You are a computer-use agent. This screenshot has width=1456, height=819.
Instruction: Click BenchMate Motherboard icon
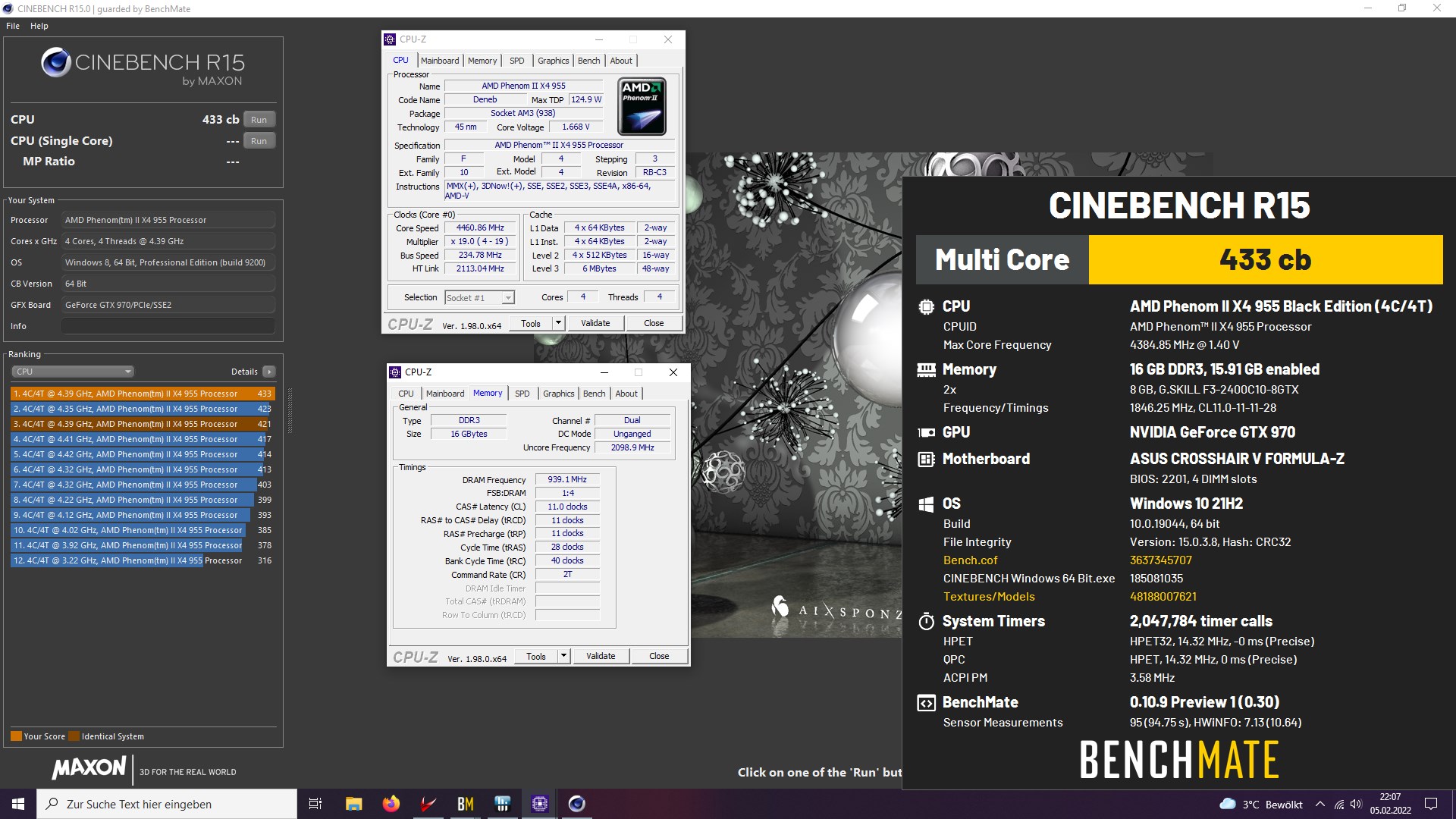(926, 460)
